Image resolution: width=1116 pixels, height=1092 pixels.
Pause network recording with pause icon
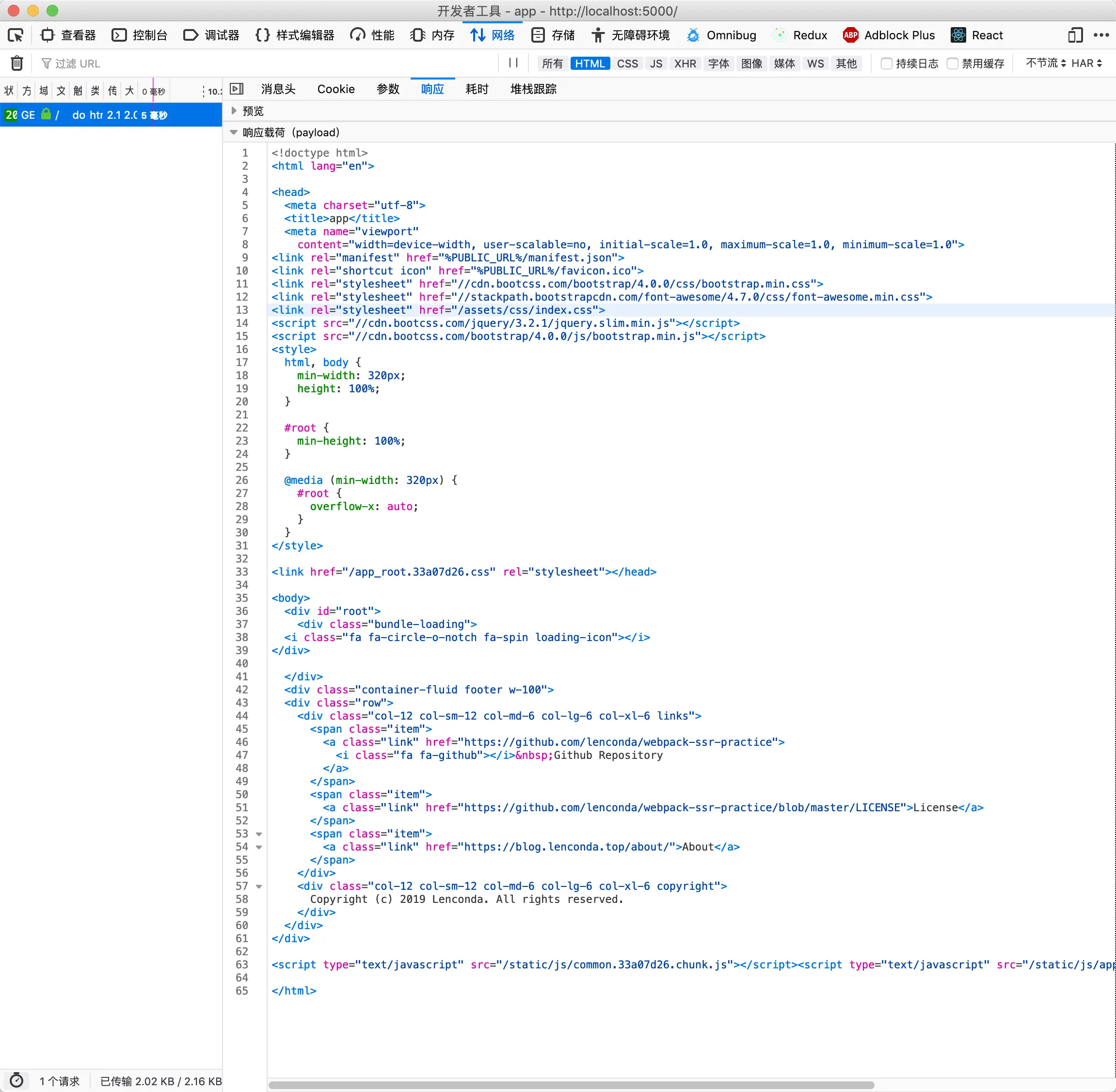[513, 63]
